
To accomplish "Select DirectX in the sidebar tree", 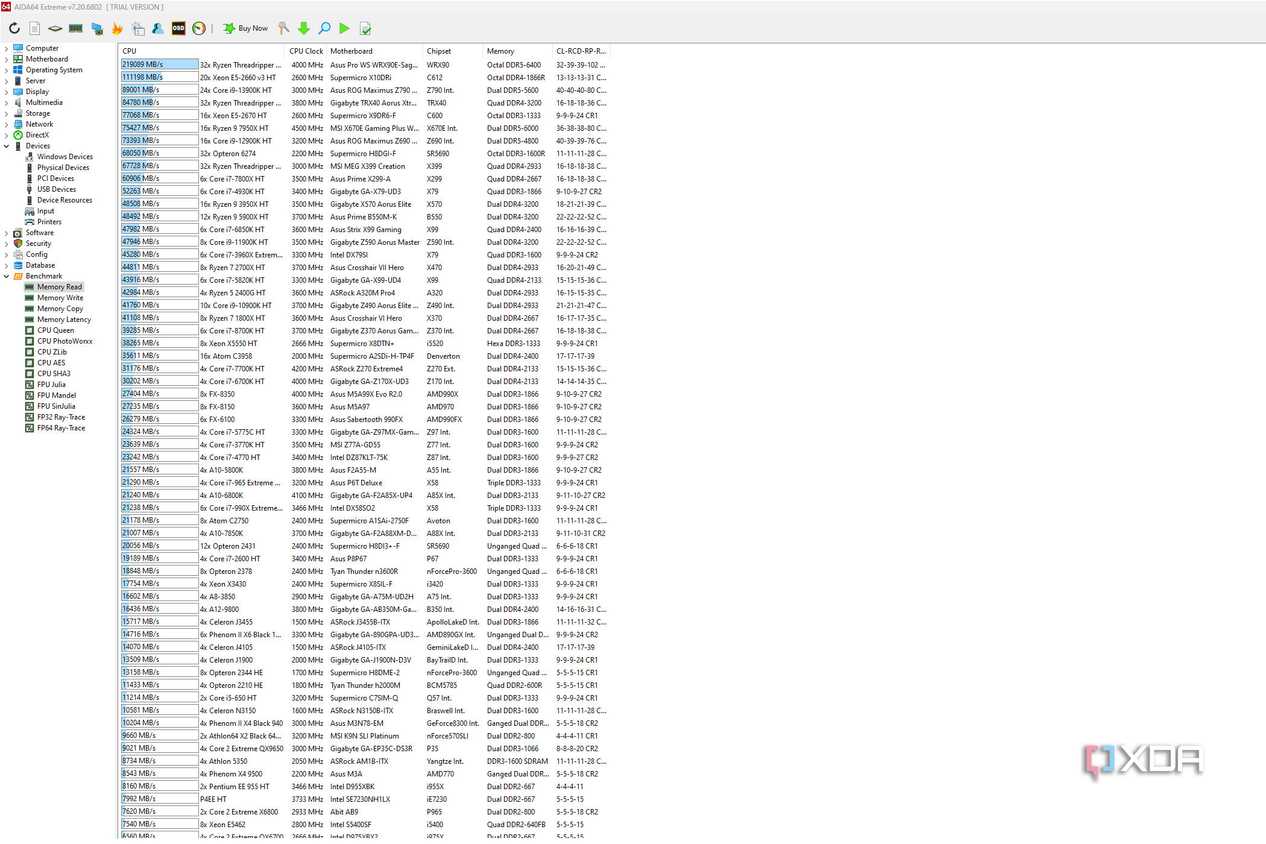I will click(37, 135).
